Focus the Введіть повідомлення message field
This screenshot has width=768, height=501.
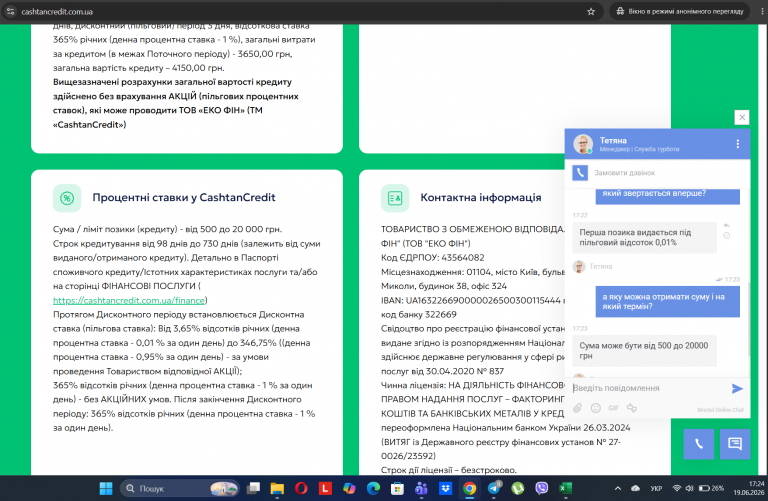click(649, 388)
